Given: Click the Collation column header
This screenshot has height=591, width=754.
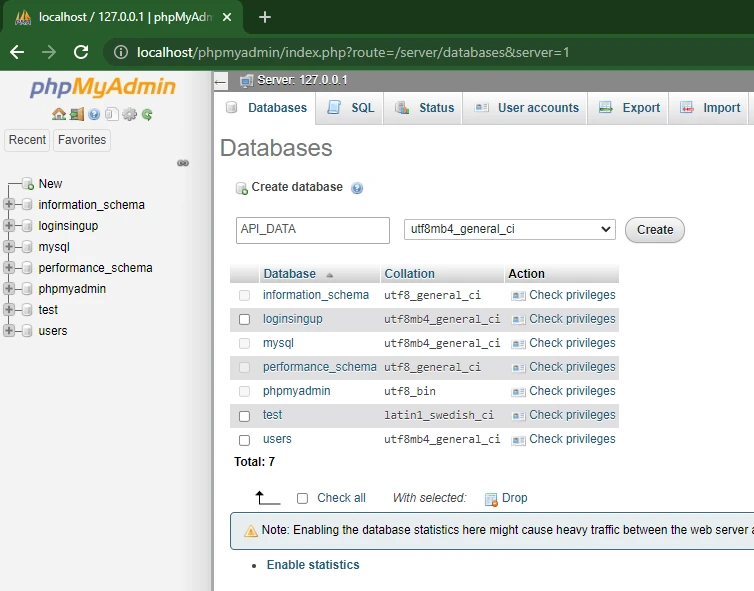Looking at the screenshot, I should click(409, 274).
